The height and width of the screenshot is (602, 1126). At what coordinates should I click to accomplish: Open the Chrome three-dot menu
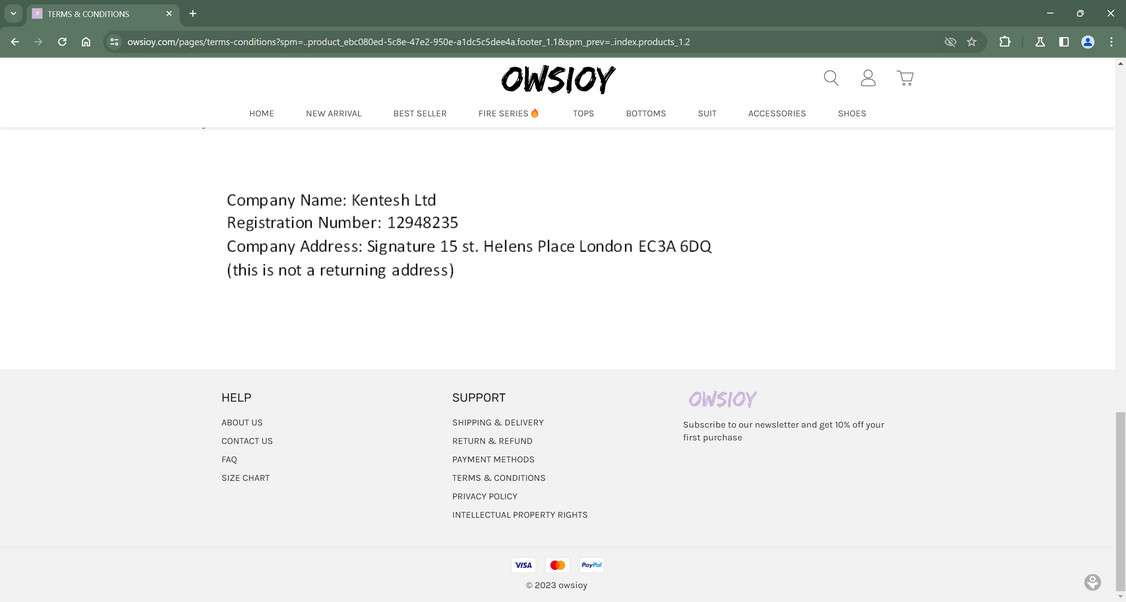(1110, 41)
